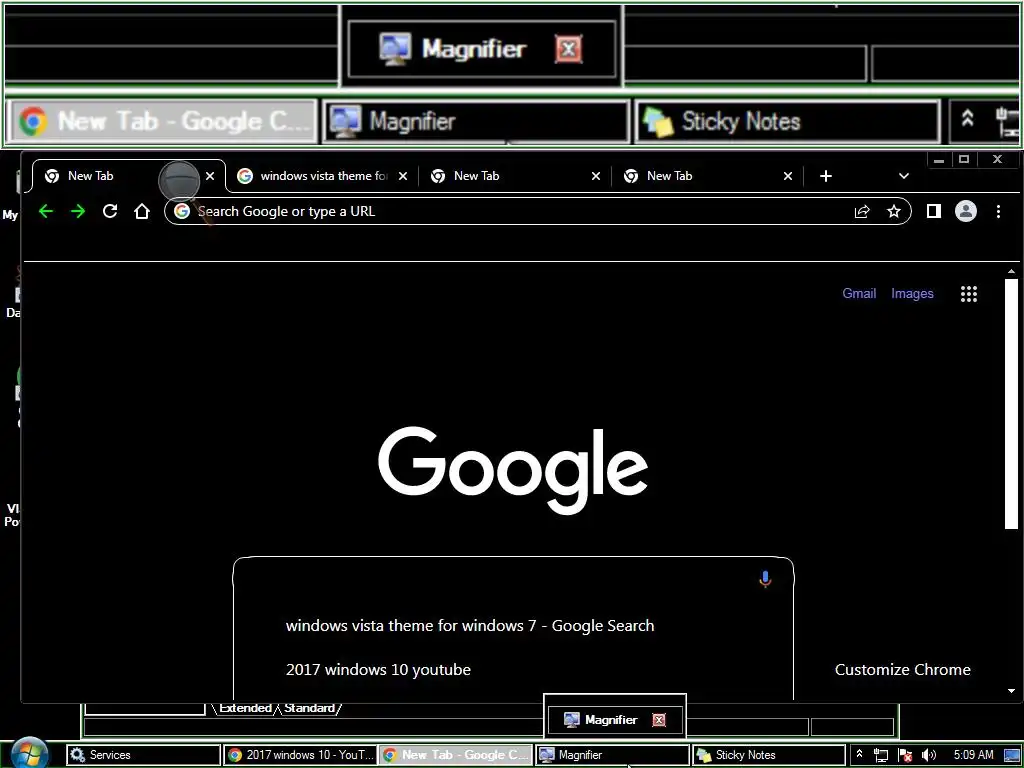The image size is (1024, 768).
Task: Click the page scrollbar up arrow
Action: [1012, 271]
